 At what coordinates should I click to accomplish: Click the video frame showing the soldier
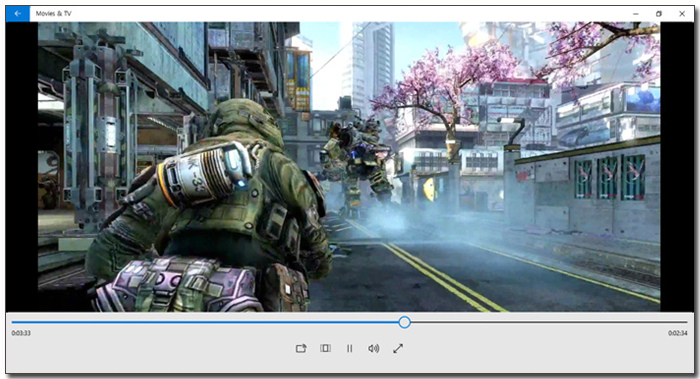tap(349, 167)
